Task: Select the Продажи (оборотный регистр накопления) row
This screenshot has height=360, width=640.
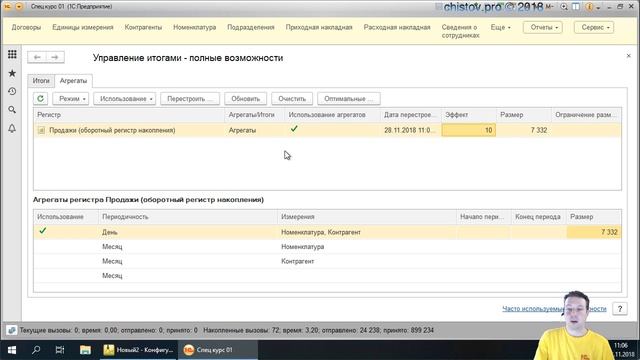Action: coord(327,130)
